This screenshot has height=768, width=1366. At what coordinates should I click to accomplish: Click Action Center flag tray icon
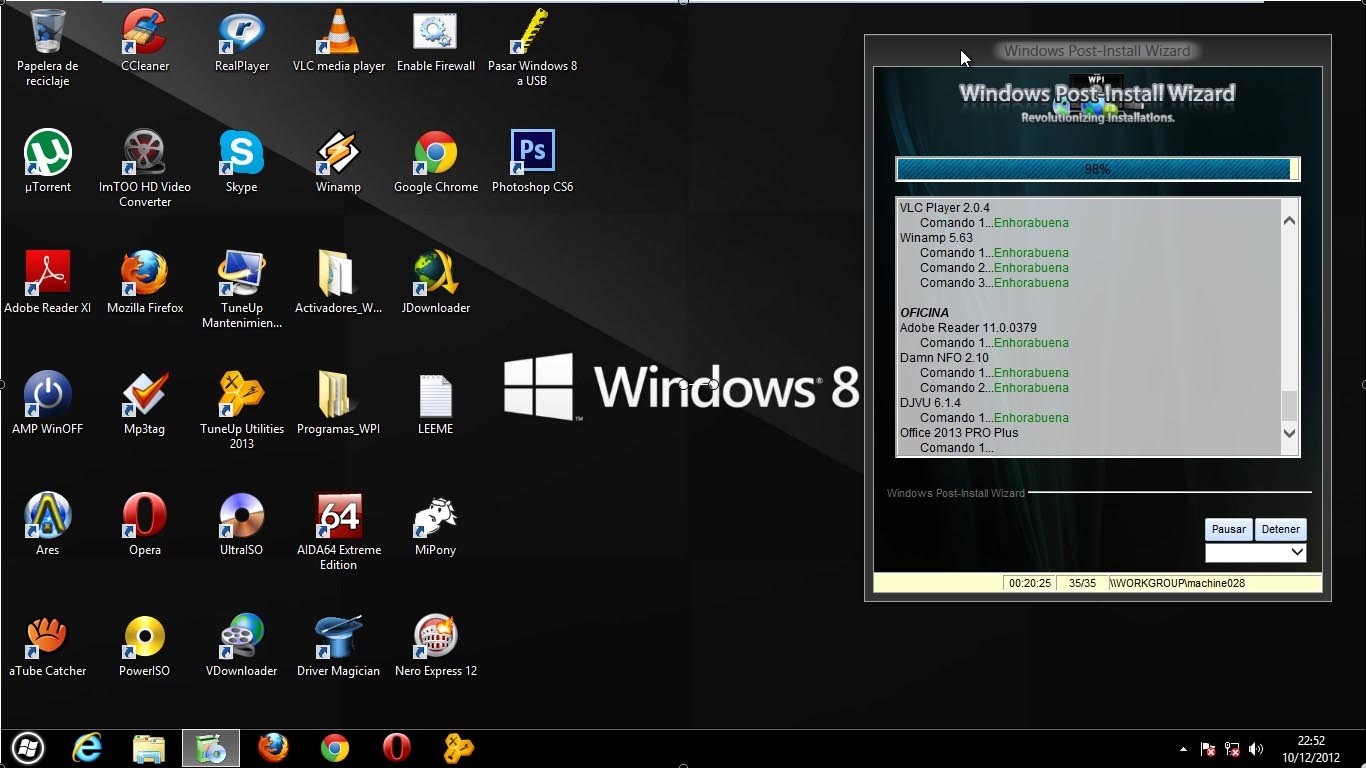tap(1208, 749)
